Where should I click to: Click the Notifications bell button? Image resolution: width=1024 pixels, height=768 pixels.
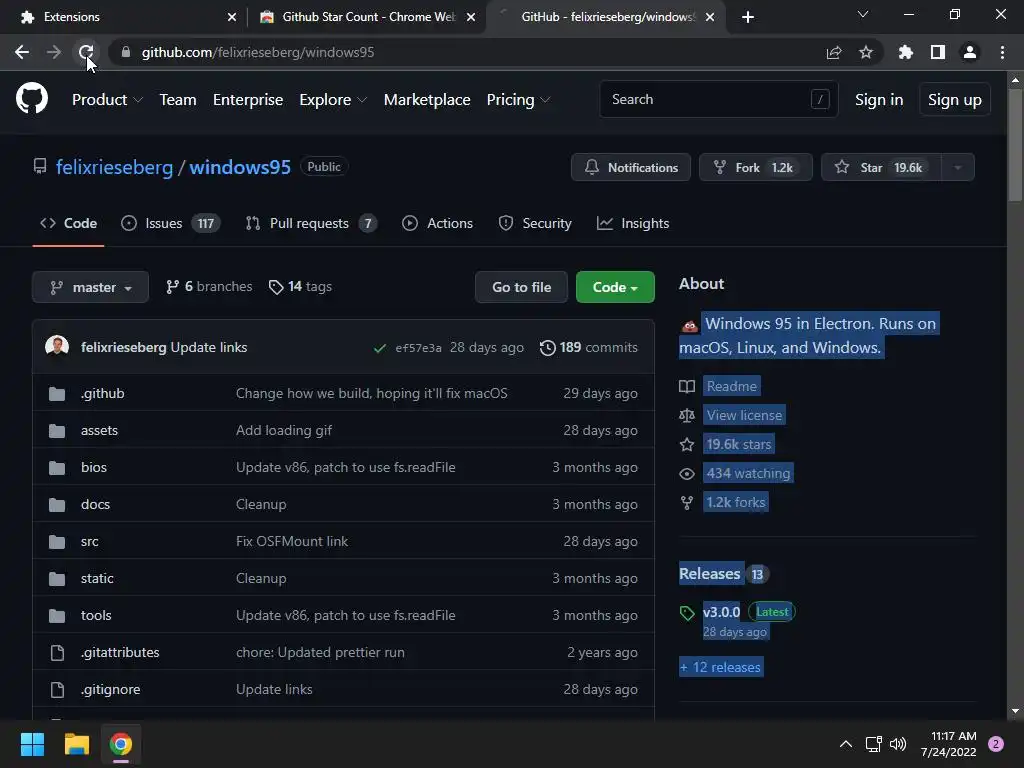(x=630, y=167)
